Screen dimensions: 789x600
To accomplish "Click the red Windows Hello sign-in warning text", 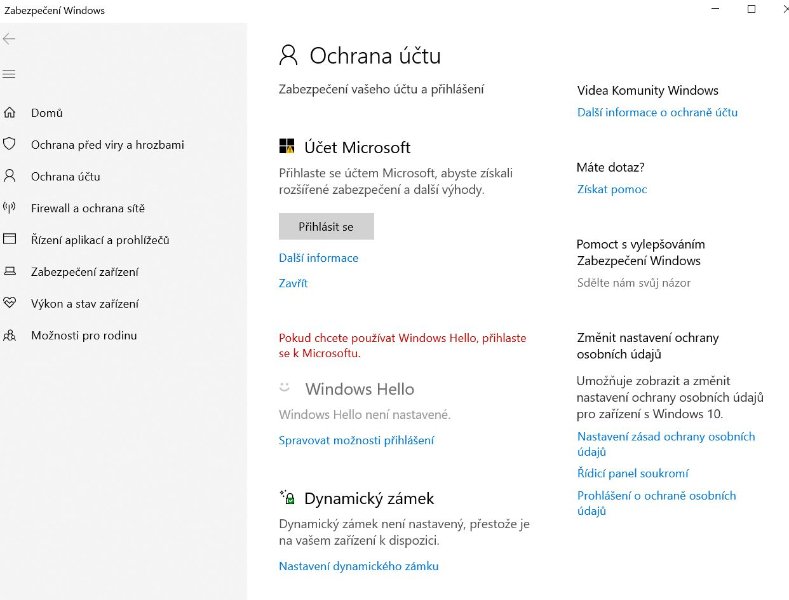I will [x=403, y=345].
